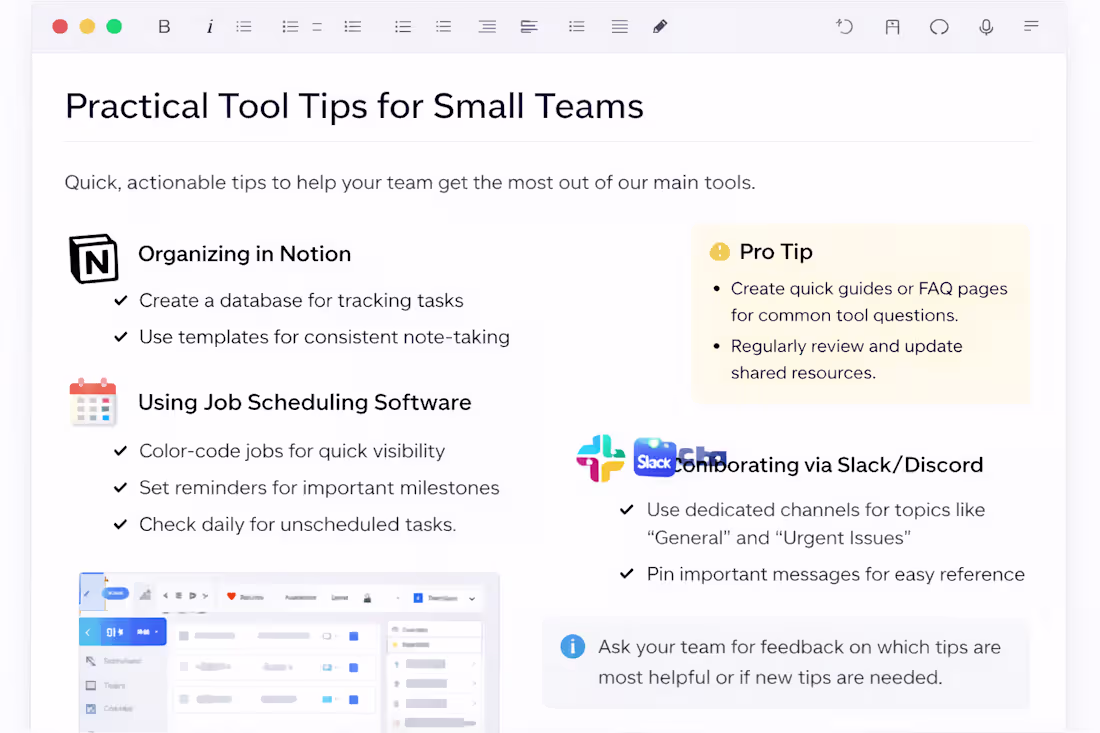1100x733 pixels.
Task: Select the highlighter pen tool
Action: [660, 26]
